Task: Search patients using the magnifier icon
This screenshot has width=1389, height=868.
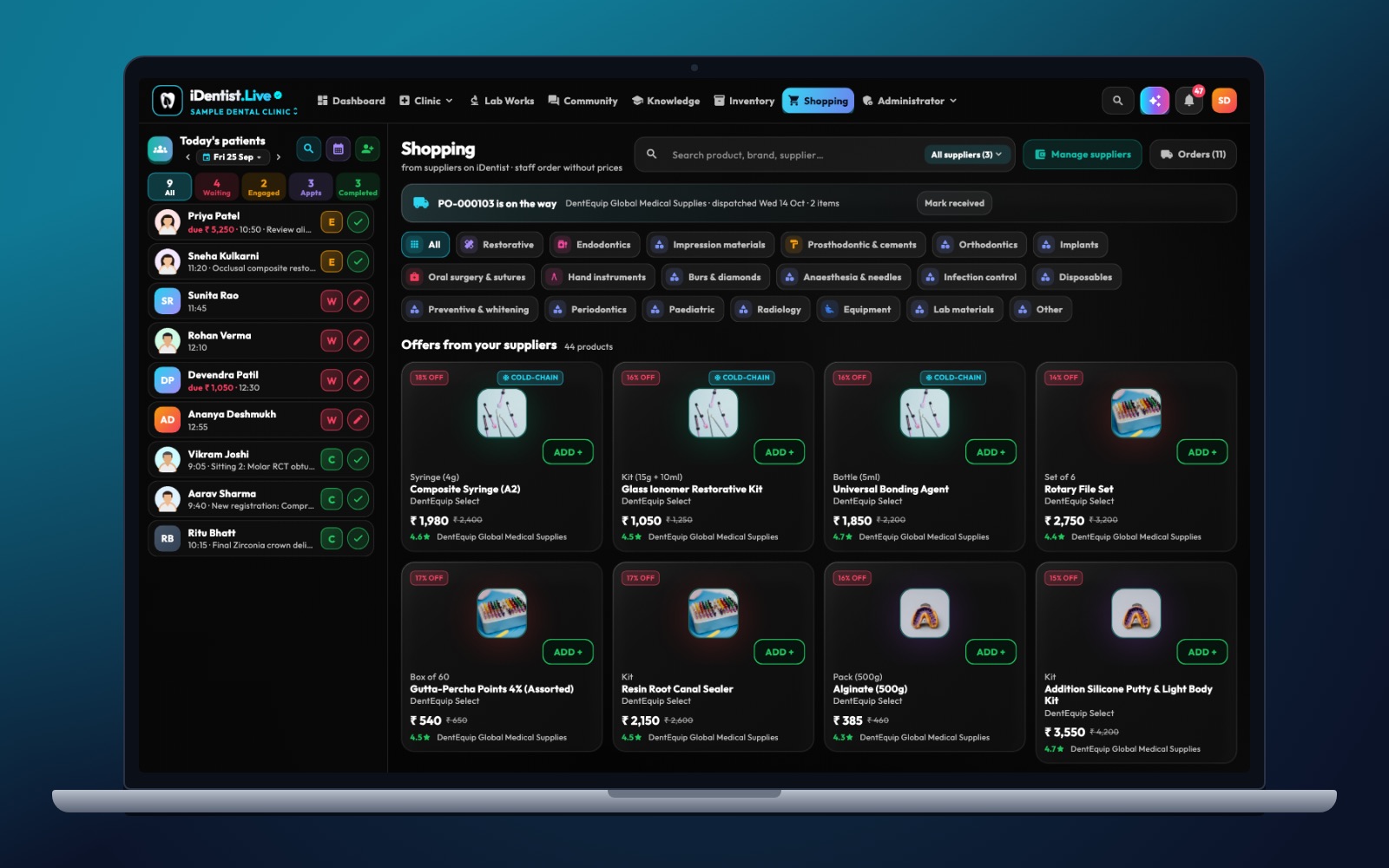Action: point(308,149)
